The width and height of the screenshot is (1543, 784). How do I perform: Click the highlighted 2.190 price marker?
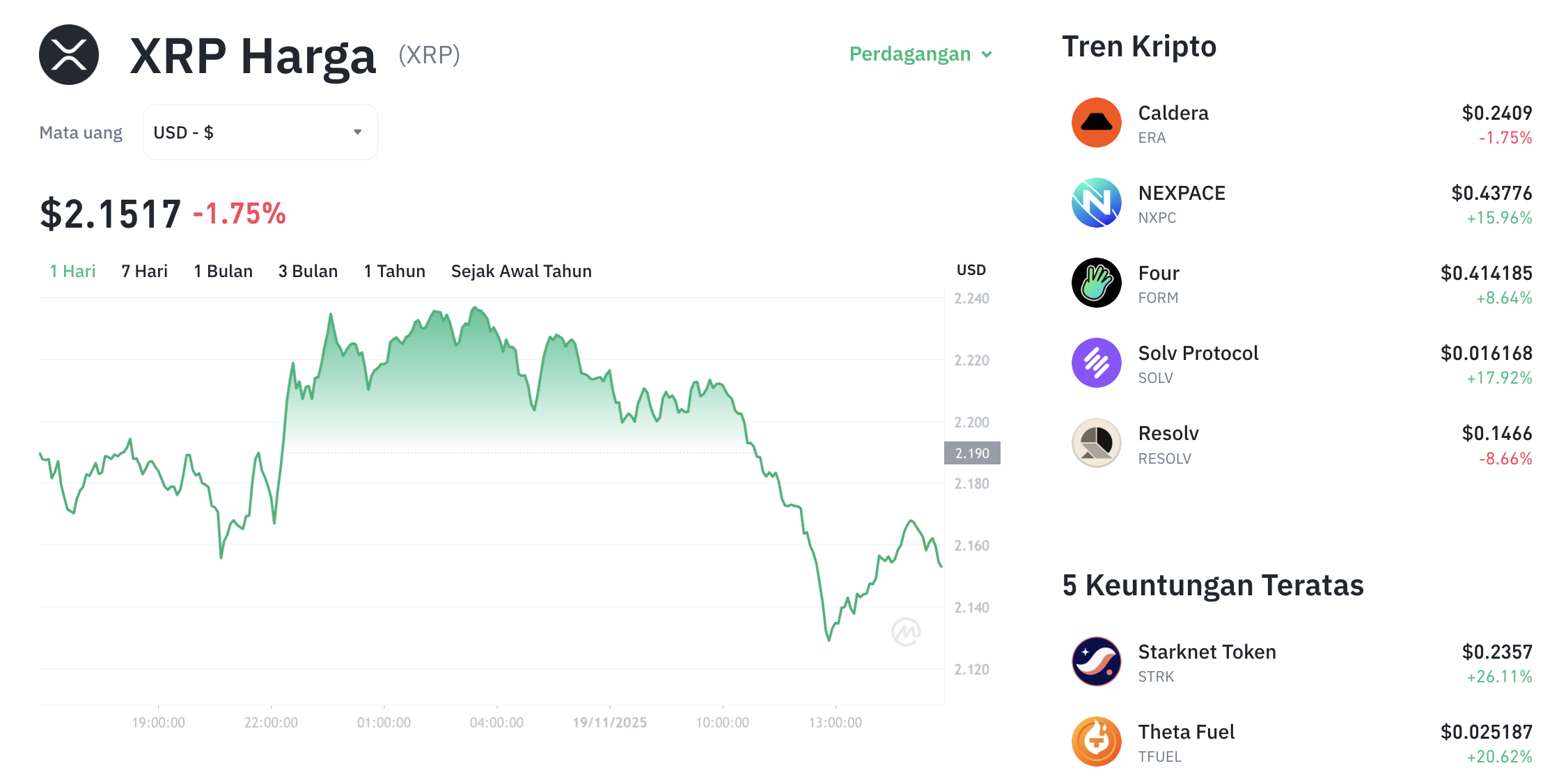(x=971, y=453)
